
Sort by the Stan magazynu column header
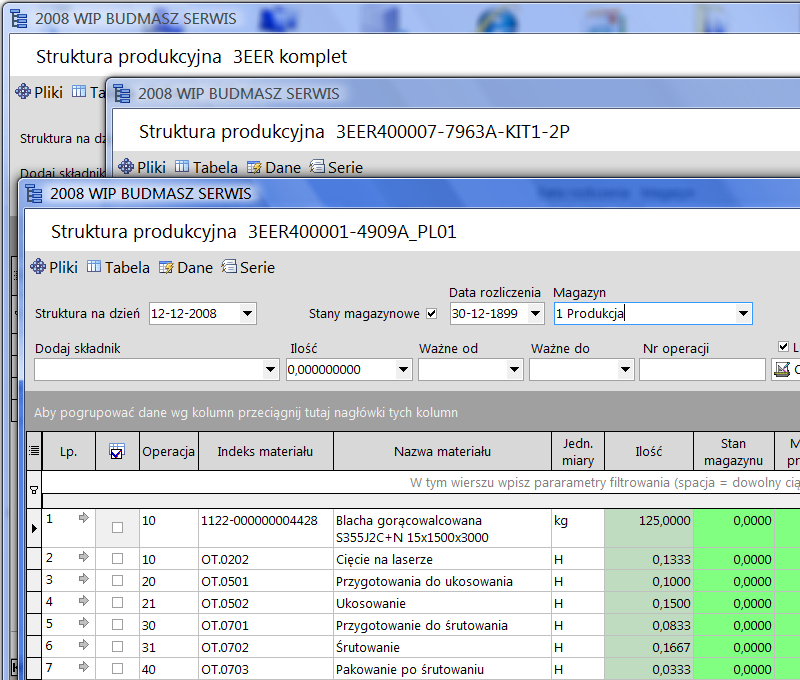[733, 451]
